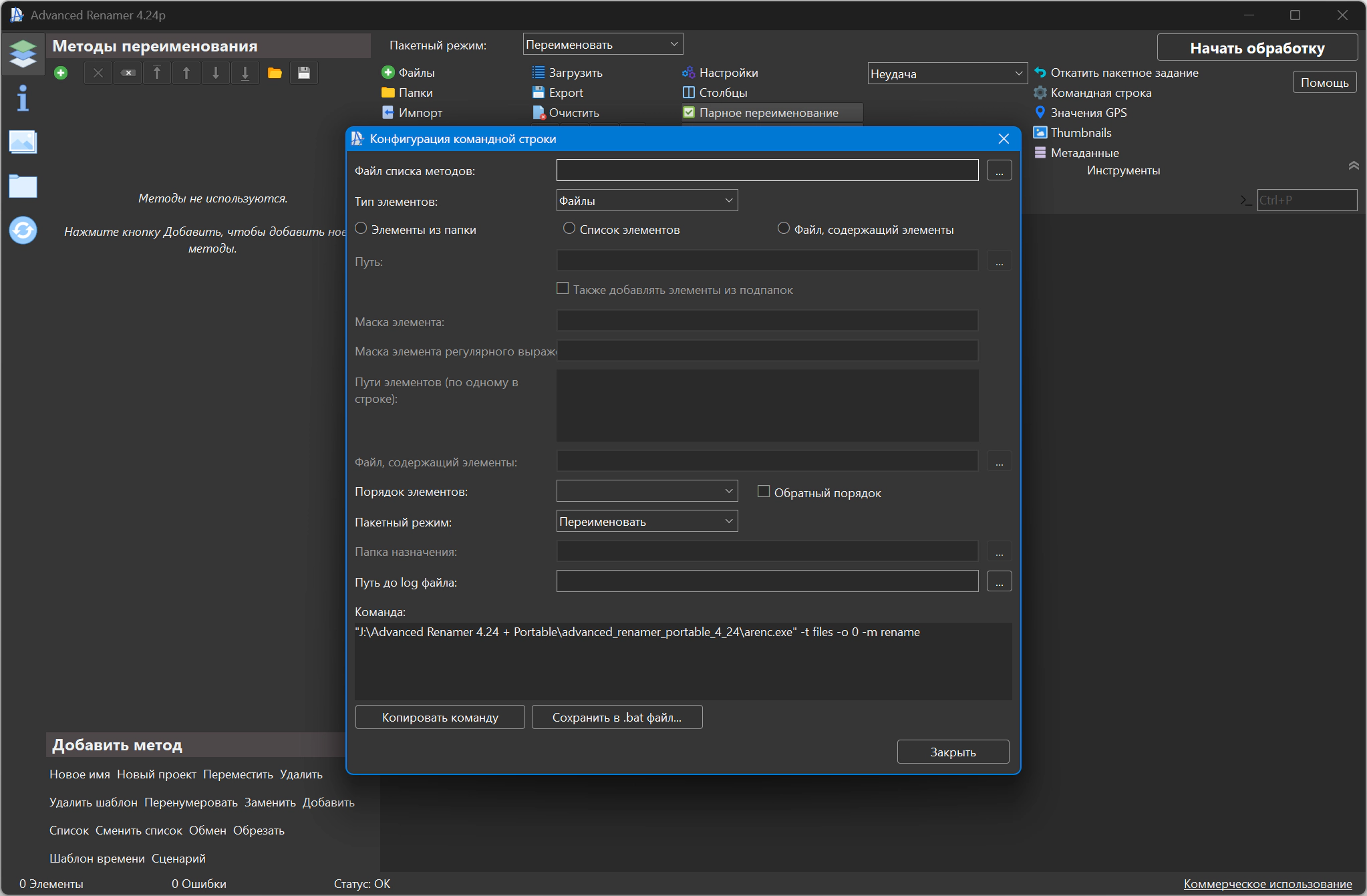Screen dimensions: 1367x896
Task: Open the file information sidebar icon
Action: click(x=23, y=98)
